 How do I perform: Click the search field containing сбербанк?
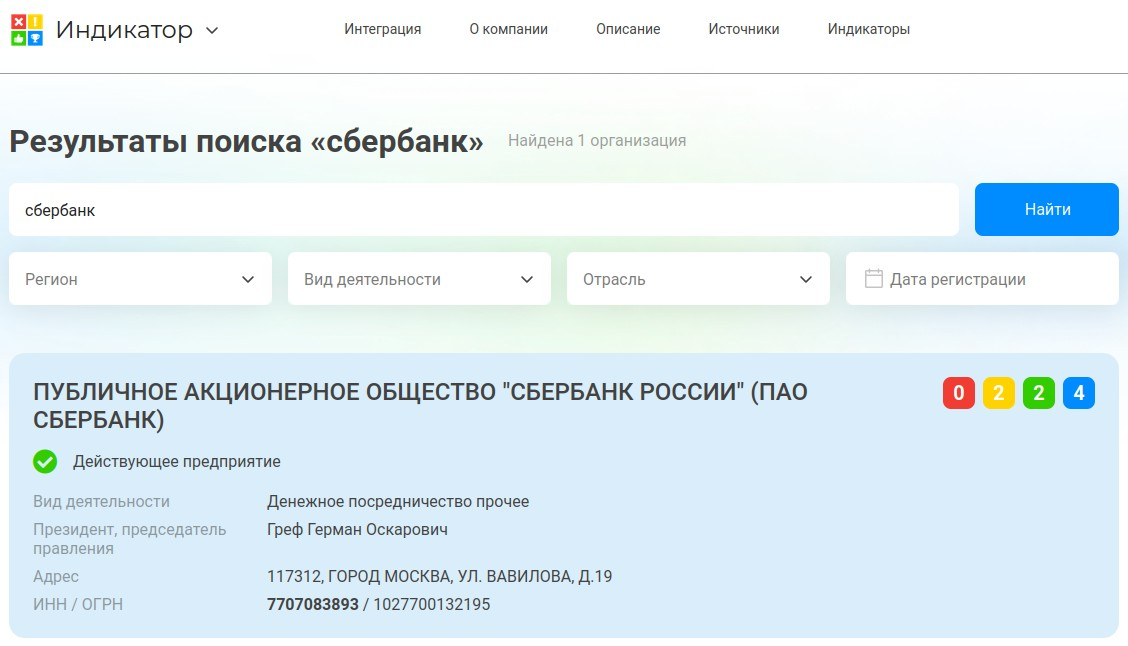pos(483,209)
